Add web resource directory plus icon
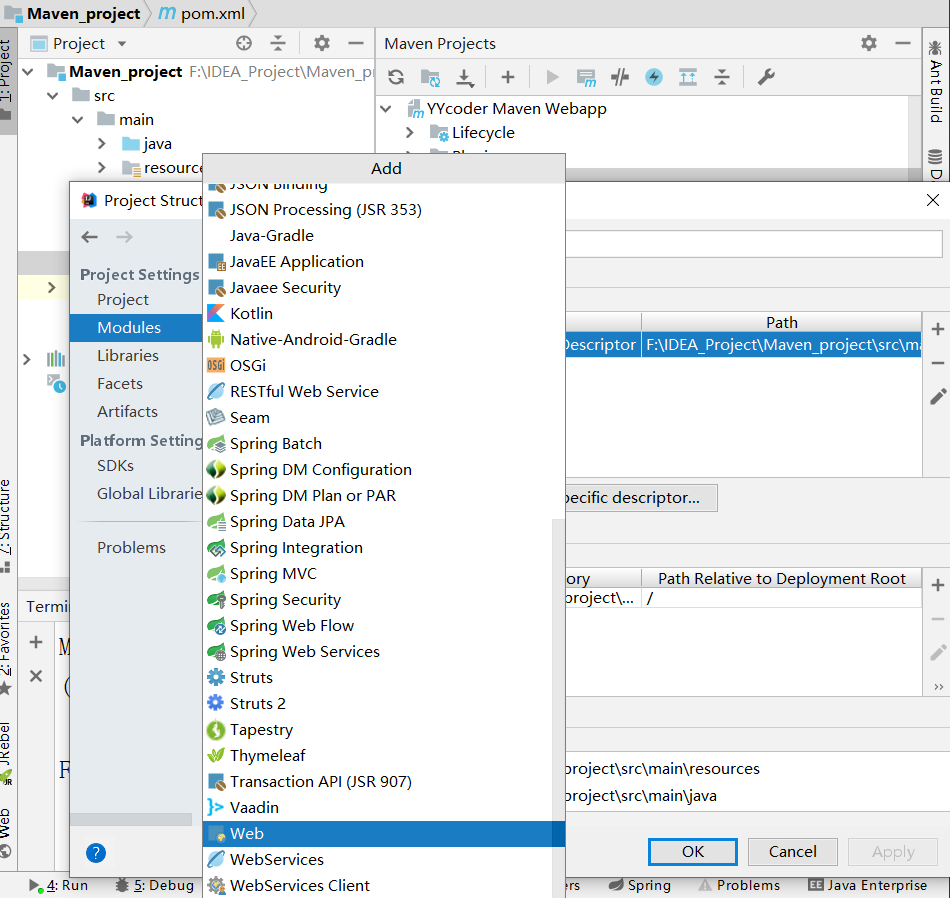 (938, 585)
